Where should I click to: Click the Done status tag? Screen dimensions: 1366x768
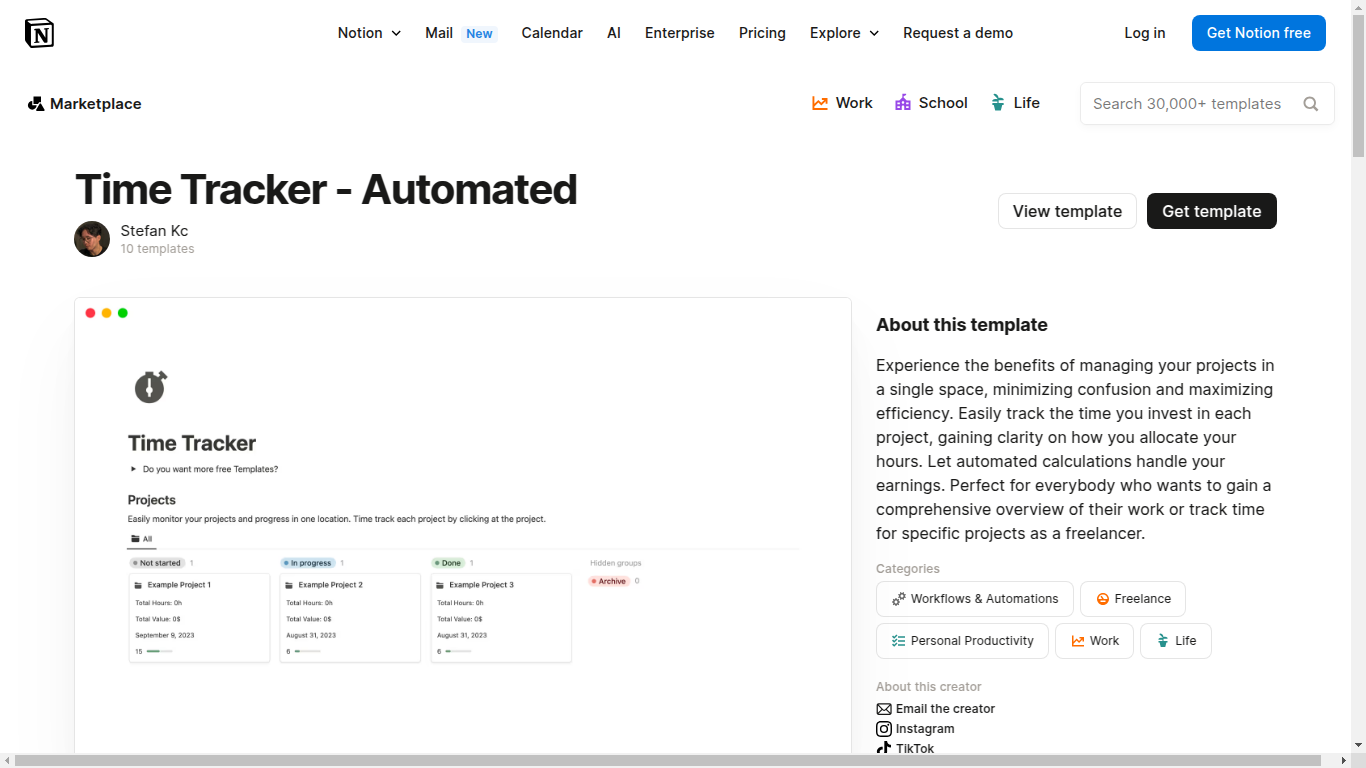pos(449,563)
